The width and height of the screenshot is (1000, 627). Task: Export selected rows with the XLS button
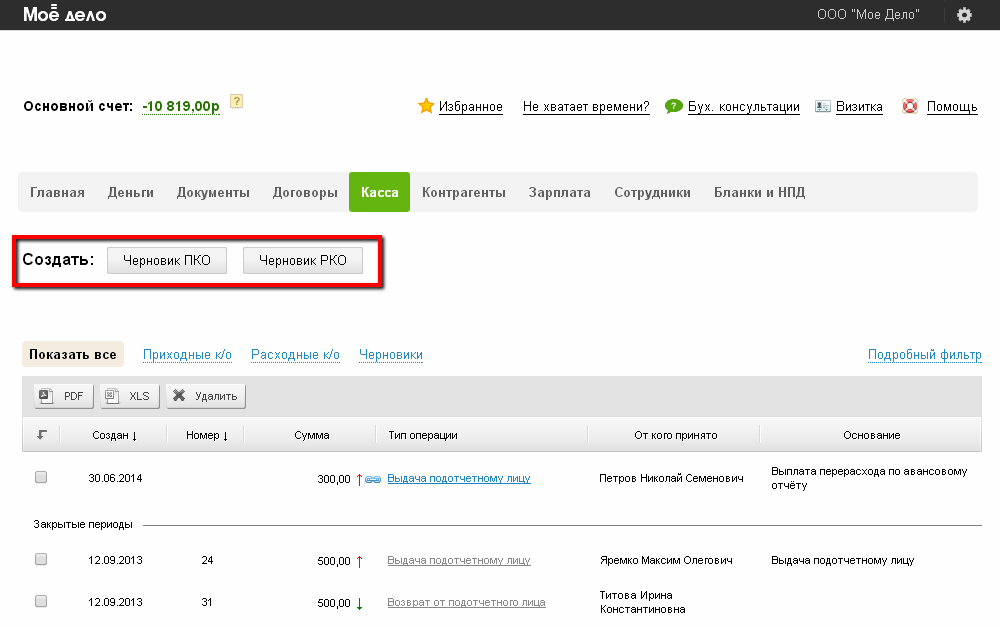click(129, 396)
